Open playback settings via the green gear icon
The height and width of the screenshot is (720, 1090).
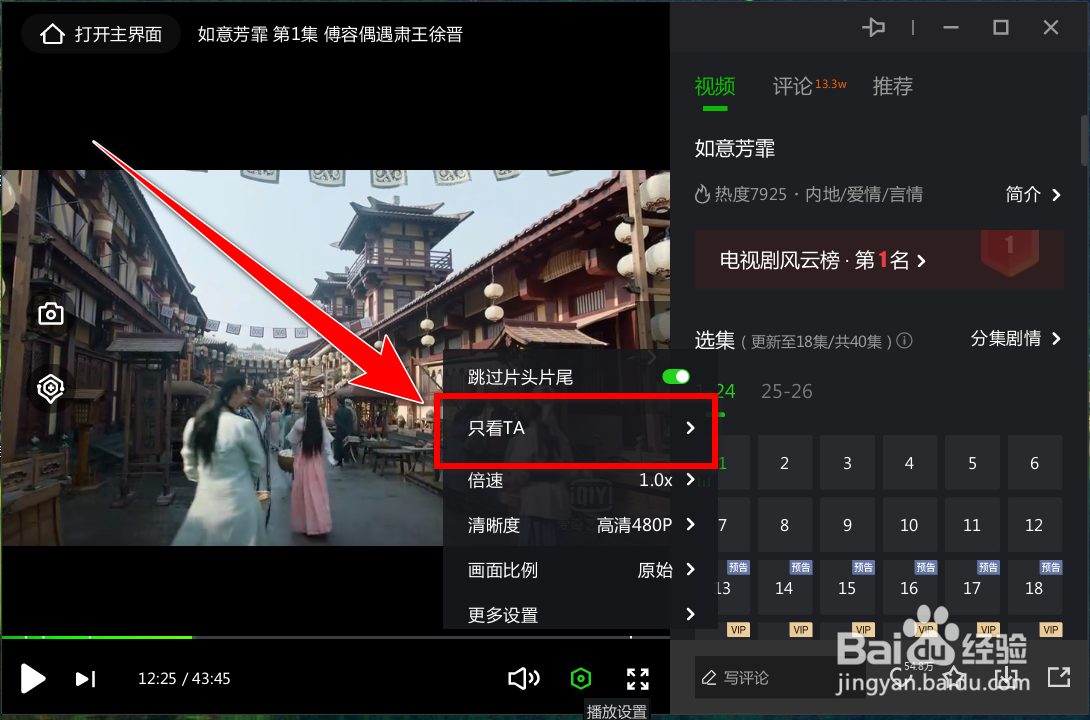(x=581, y=678)
